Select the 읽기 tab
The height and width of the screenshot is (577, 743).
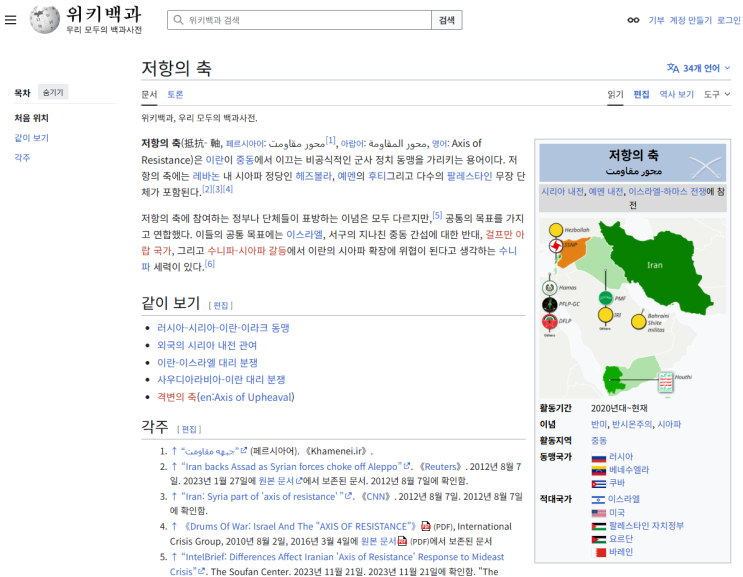coord(616,94)
